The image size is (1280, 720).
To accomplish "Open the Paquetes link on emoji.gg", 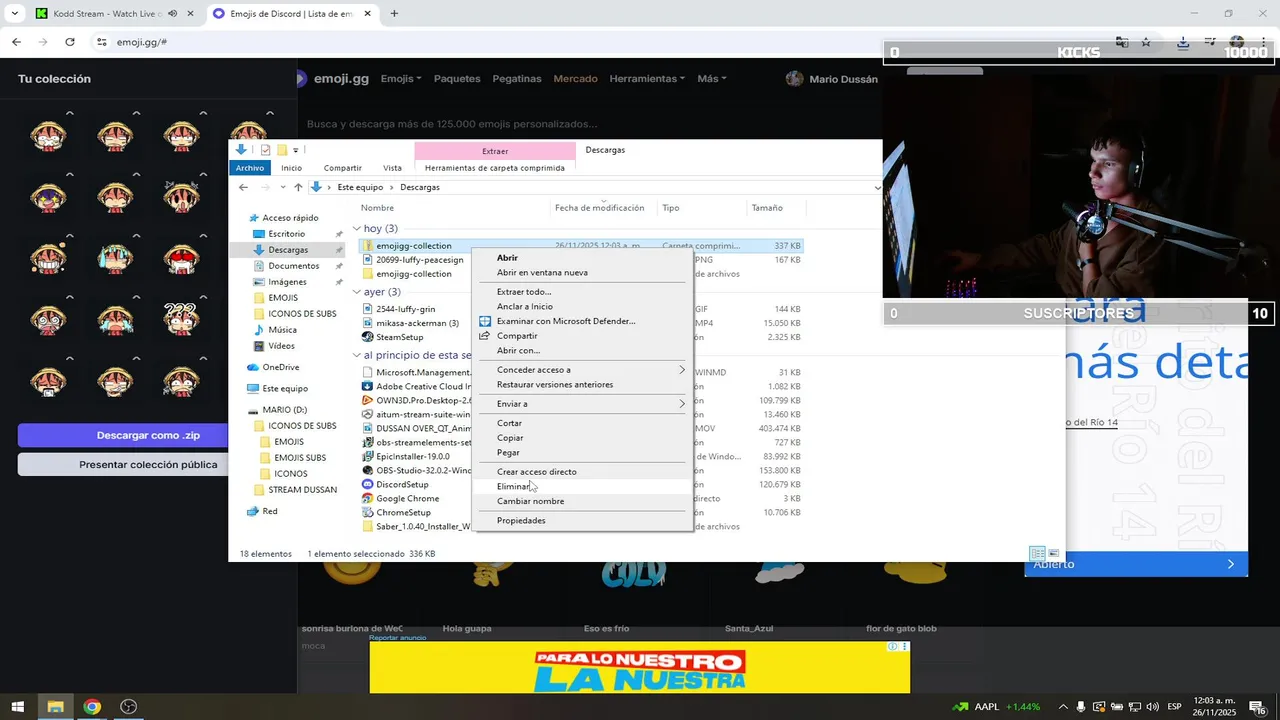I will click(457, 79).
